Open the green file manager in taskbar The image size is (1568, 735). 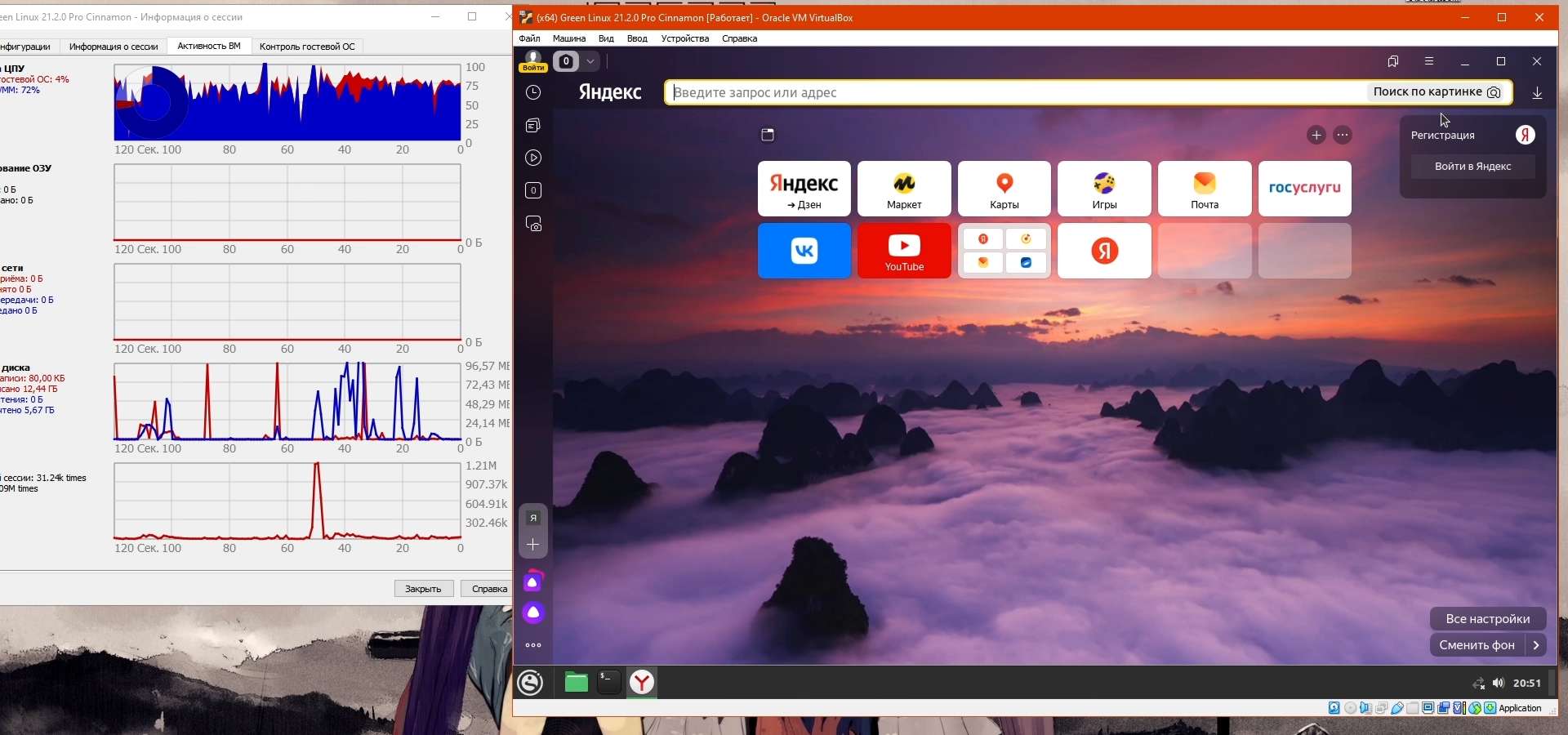pos(577,683)
